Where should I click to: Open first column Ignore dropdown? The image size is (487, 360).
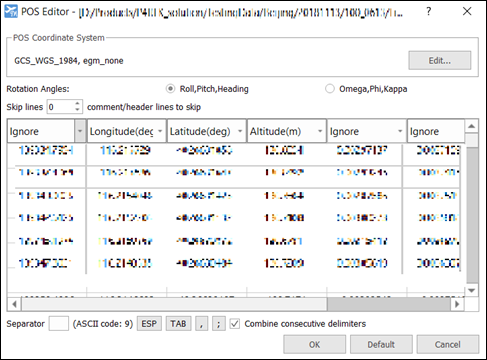click(x=80, y=131)
